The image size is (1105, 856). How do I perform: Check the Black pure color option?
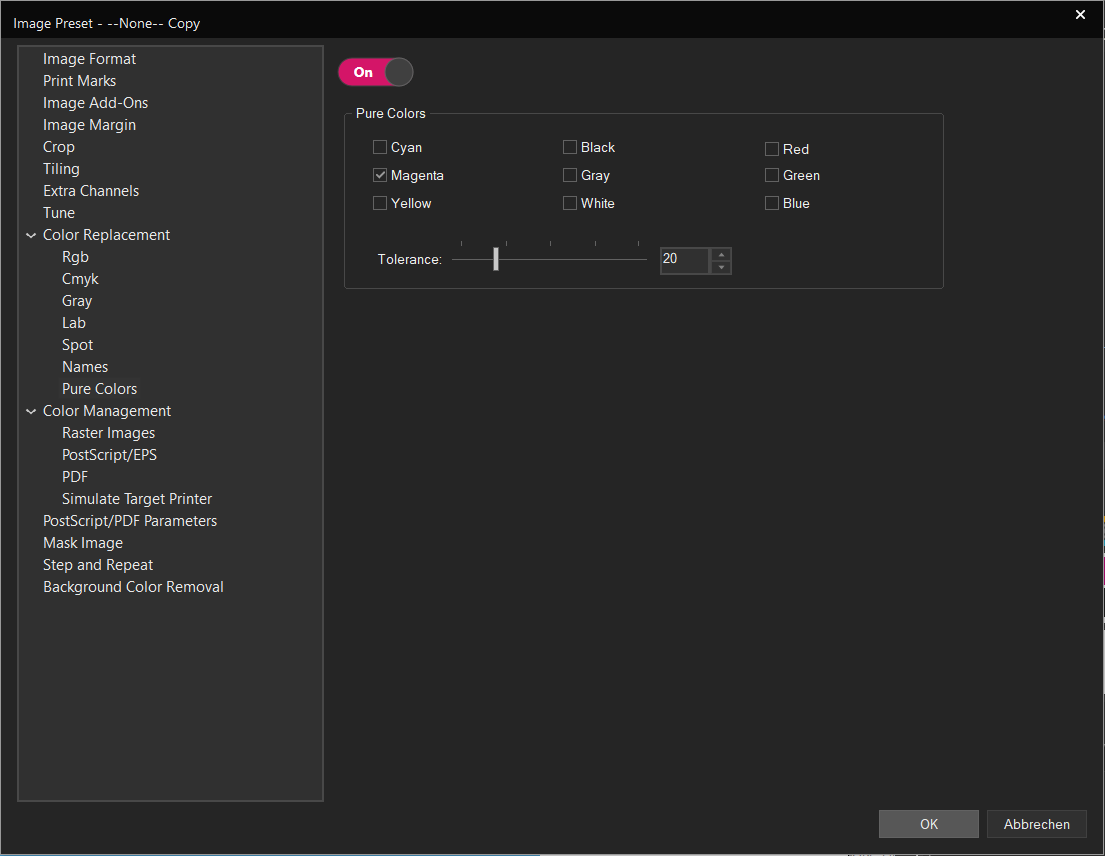point(569,147)
